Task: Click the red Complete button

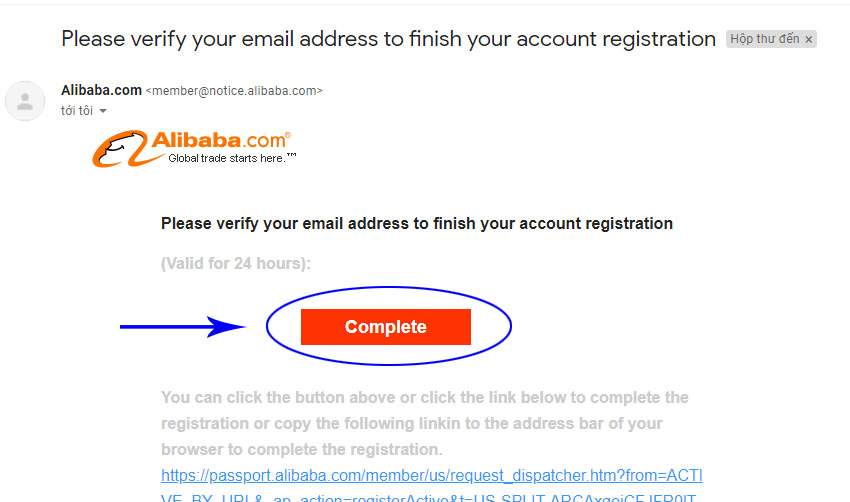Action: pos(385,327)
